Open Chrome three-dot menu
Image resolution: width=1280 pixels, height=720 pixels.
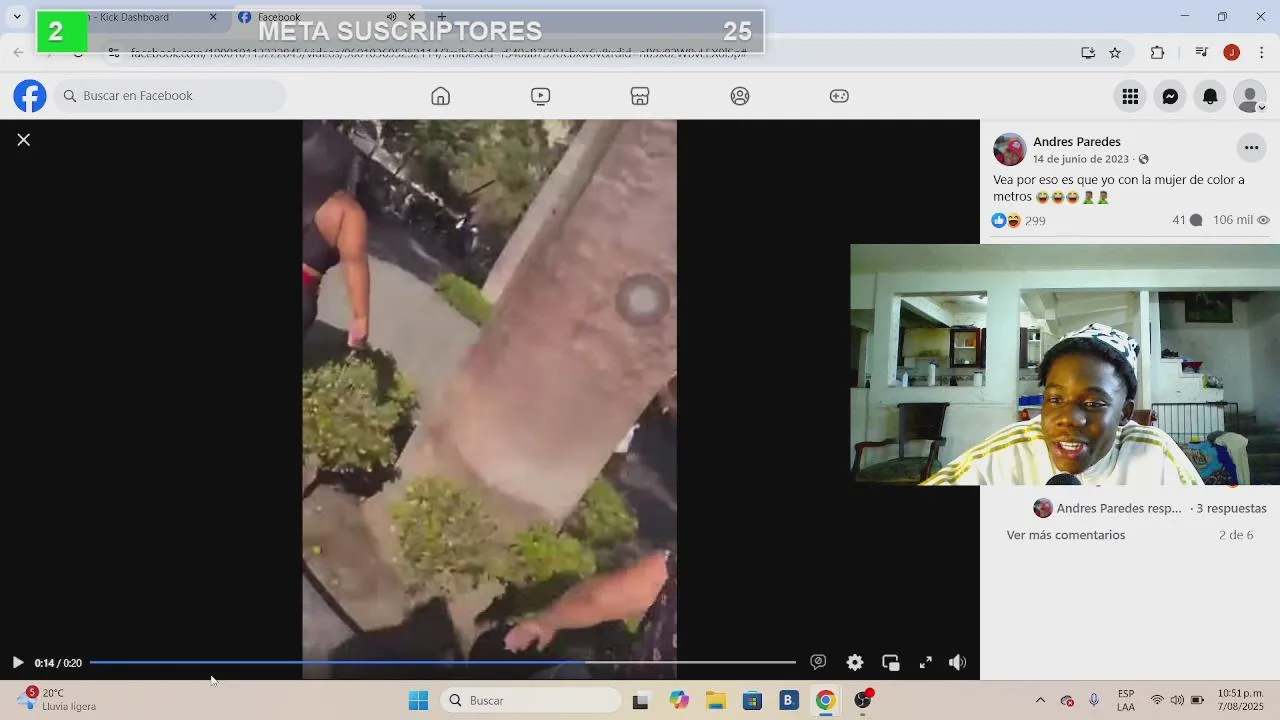pyautogui.click(x=1262, y=53)
